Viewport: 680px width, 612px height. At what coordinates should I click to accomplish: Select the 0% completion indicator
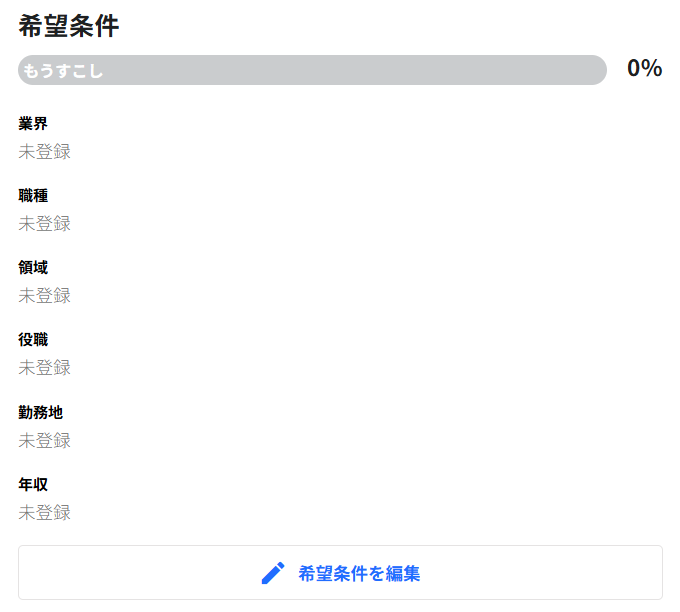coord(644,69)
